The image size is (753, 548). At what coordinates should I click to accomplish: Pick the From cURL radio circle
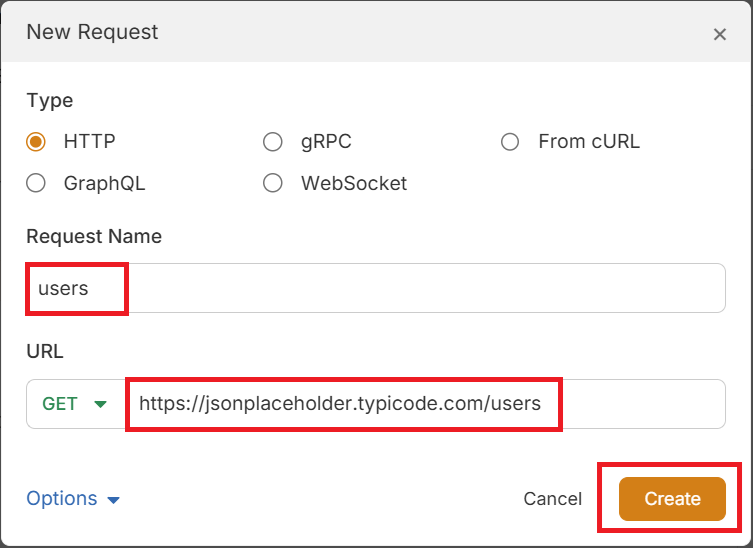click(510, 142)
